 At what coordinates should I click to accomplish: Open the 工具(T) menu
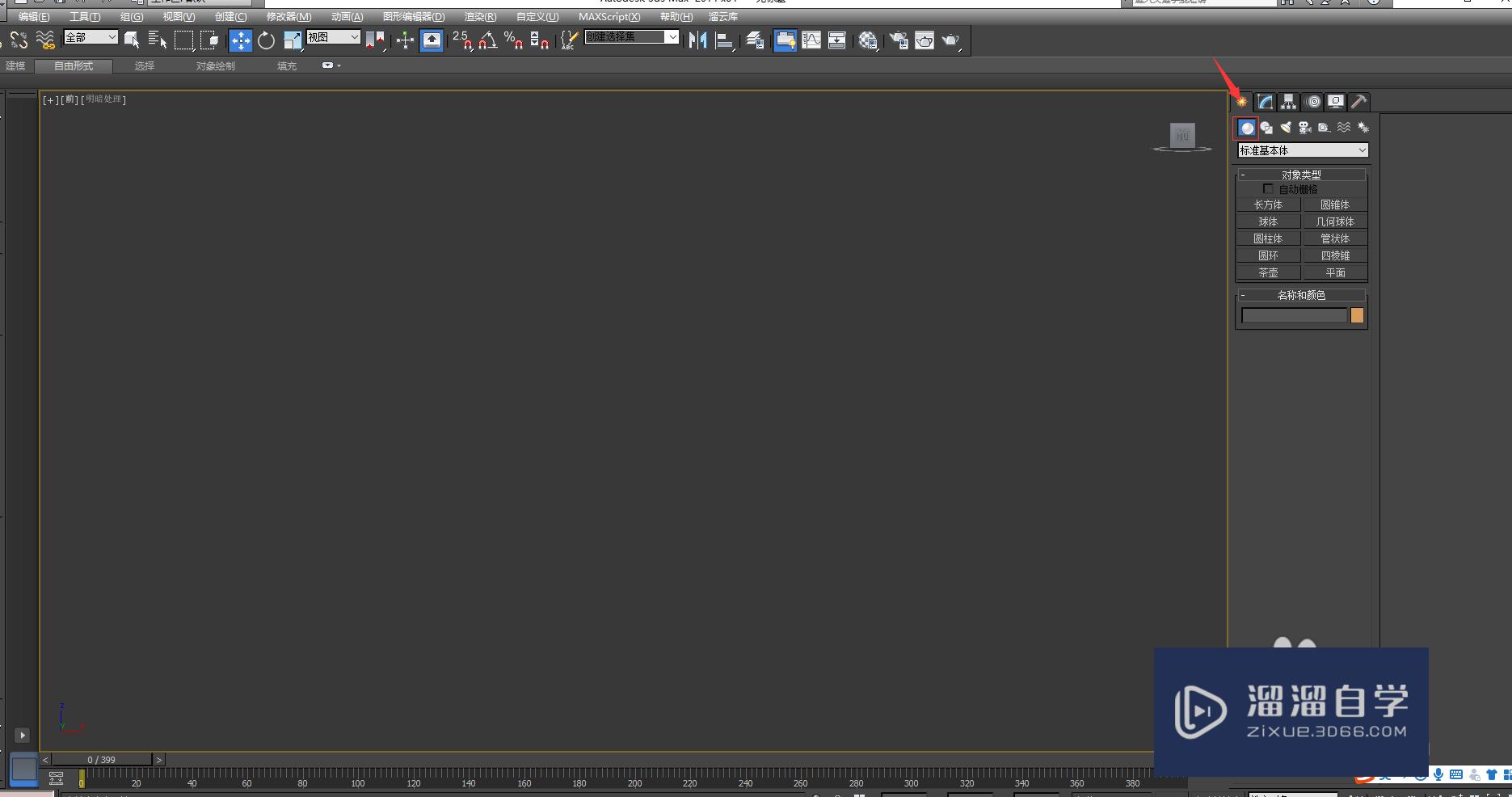coord(85,17)
